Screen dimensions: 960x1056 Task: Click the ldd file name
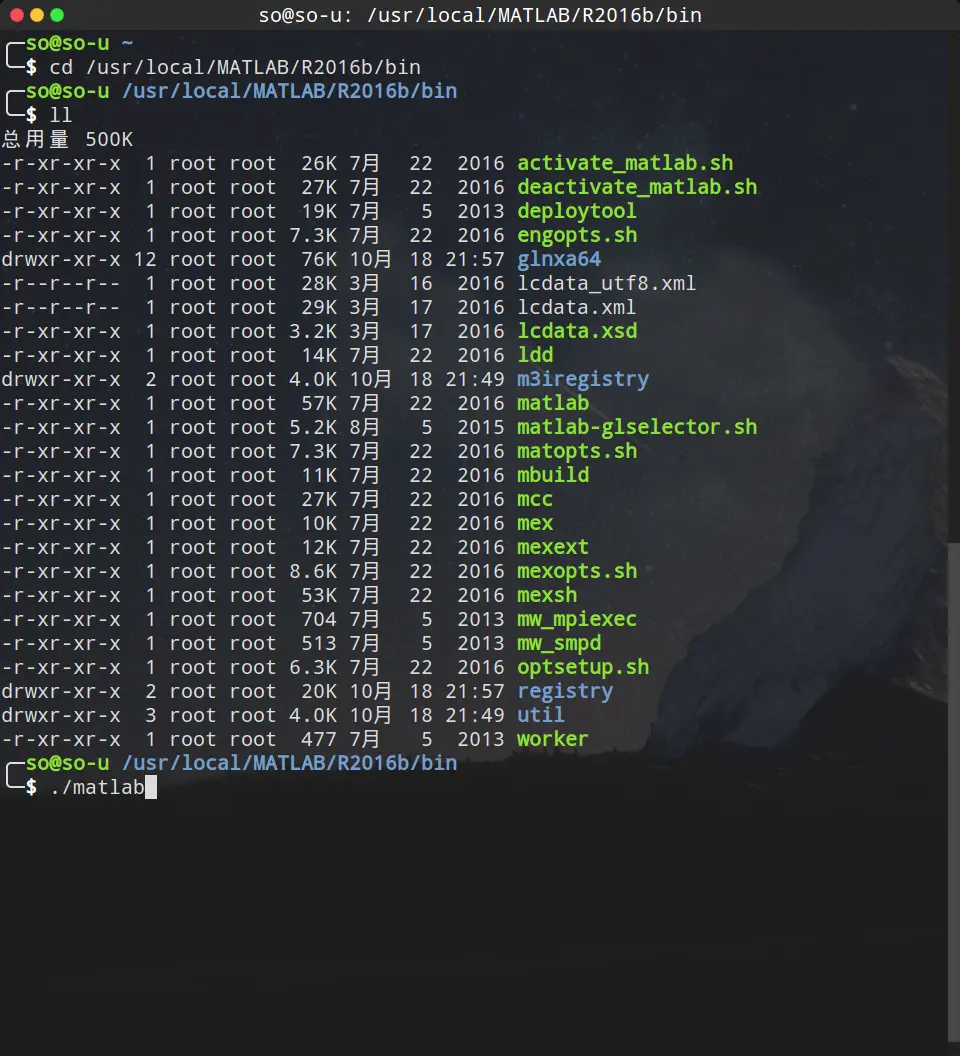click(535, 355)
